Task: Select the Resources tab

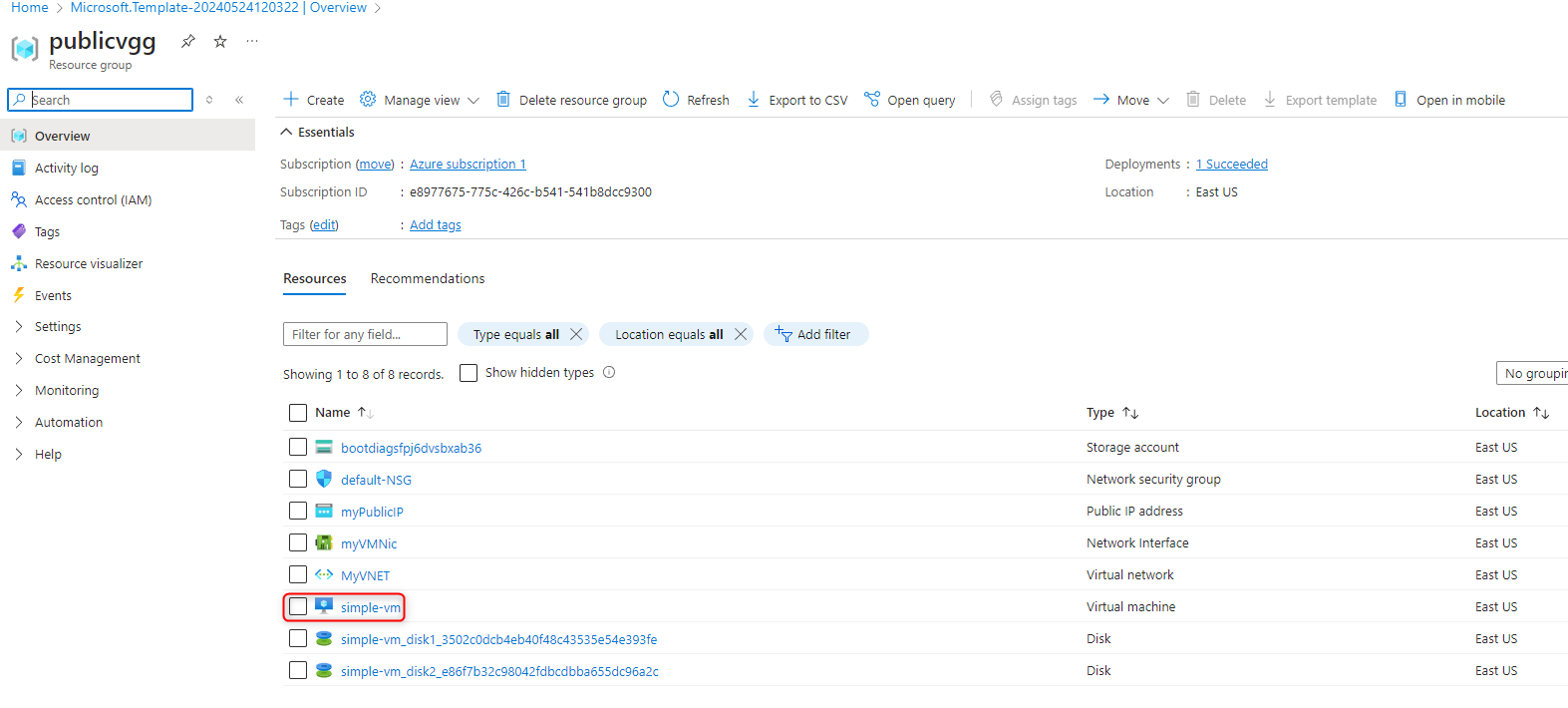Action: pos(315,278)
